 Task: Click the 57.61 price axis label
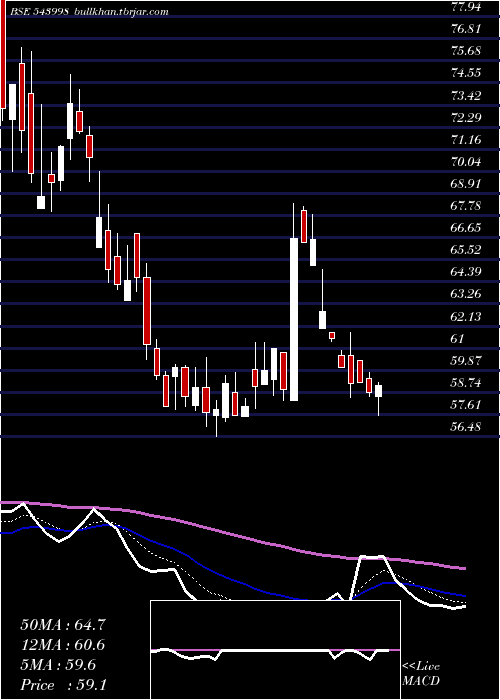coord(467,405)
